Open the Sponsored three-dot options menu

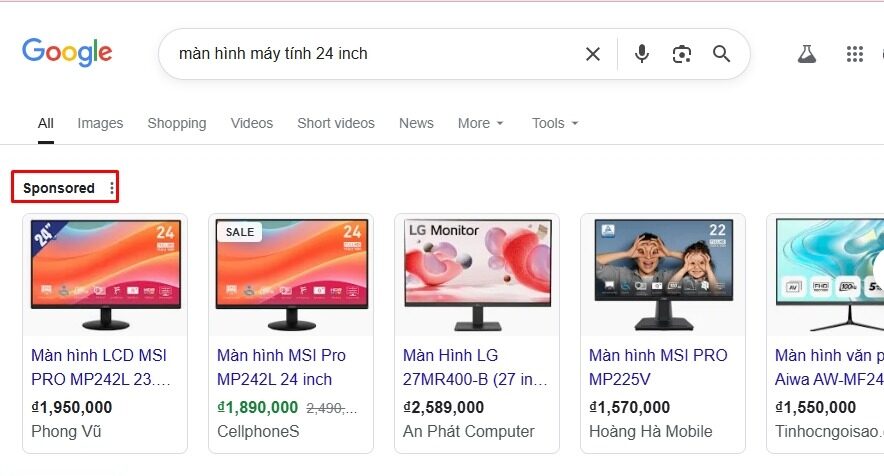(x=112, y=188)
